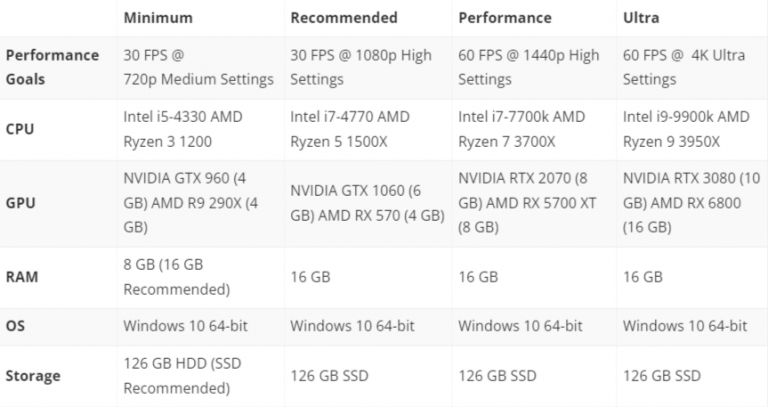Select the Ultra column header
The image size is (768, 407).
641,18
